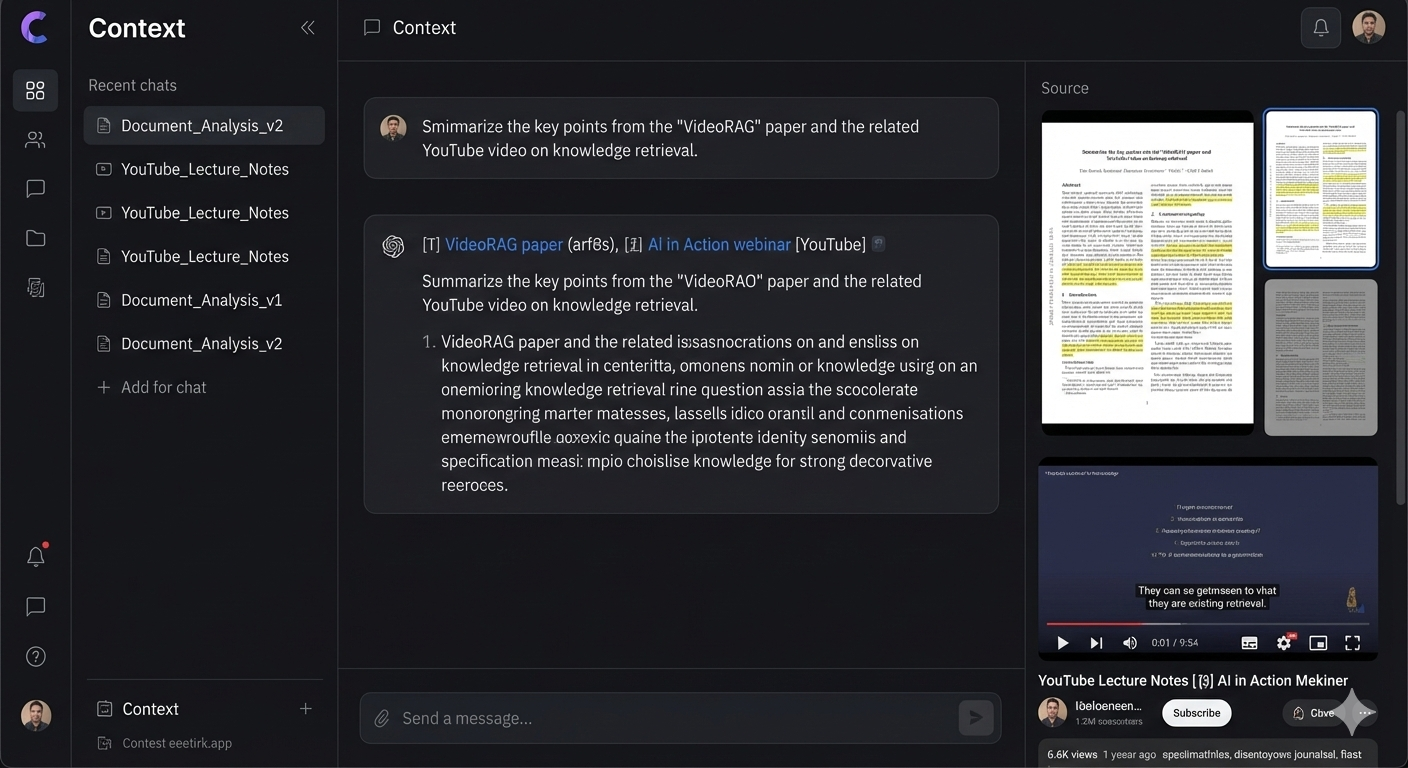The width and height of the screenshot is (1408, 768).
Task: Open the people/team icon in left rail
Action: tap(35, 140)
